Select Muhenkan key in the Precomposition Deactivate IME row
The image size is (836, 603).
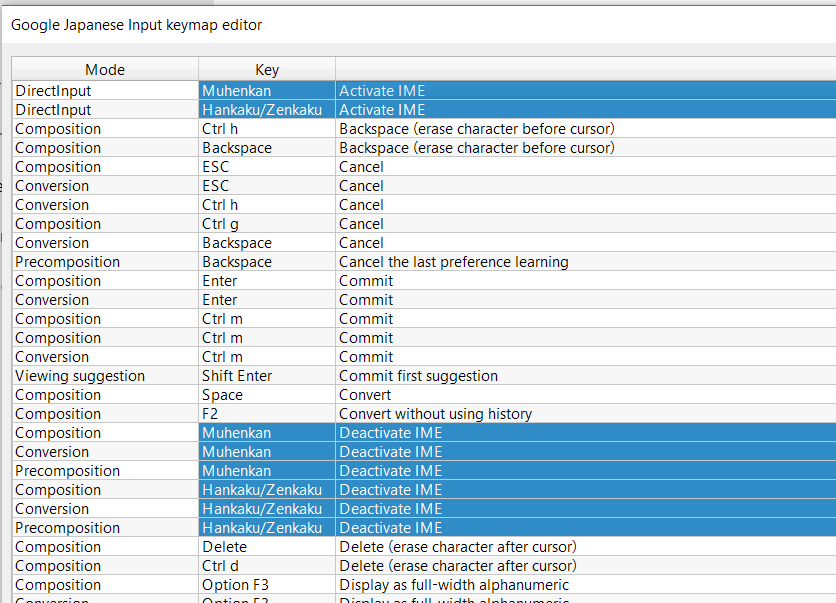tap(267, 471)
